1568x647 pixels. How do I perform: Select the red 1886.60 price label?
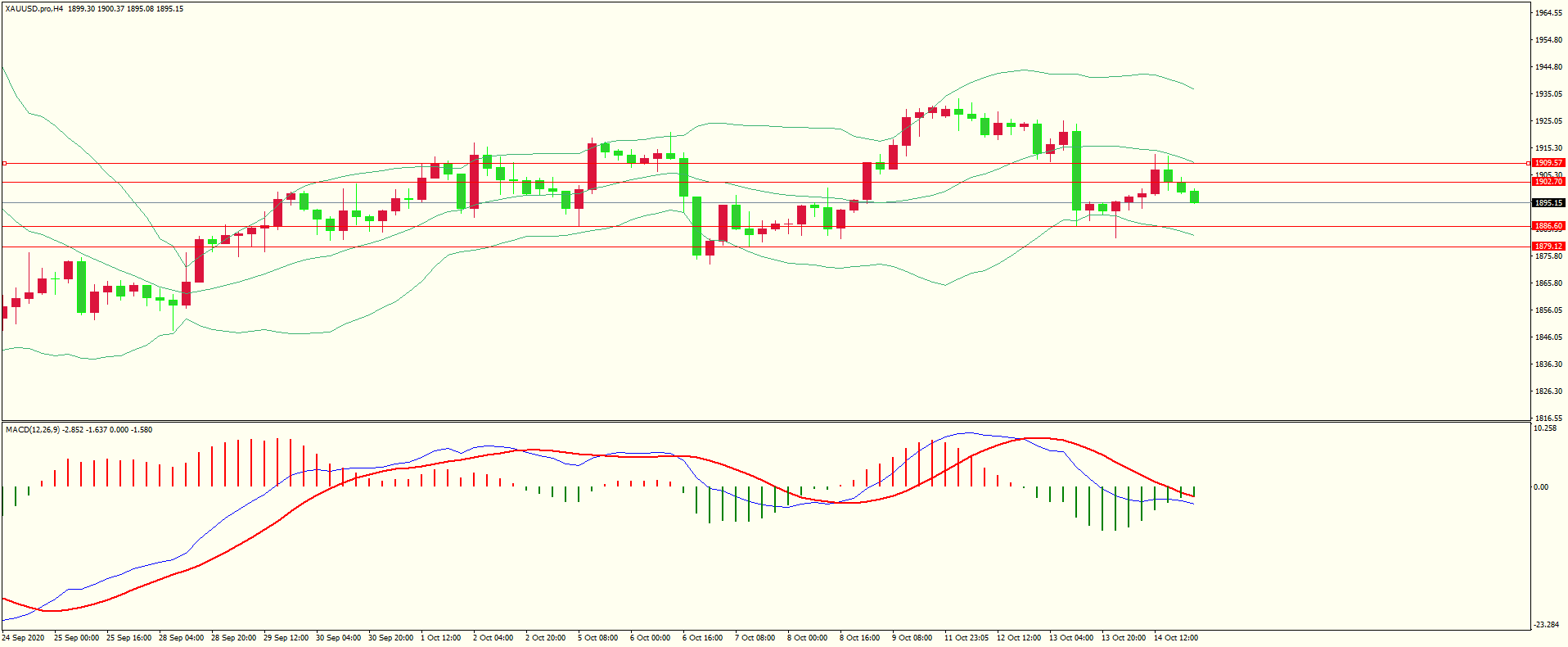(1548, 226)
